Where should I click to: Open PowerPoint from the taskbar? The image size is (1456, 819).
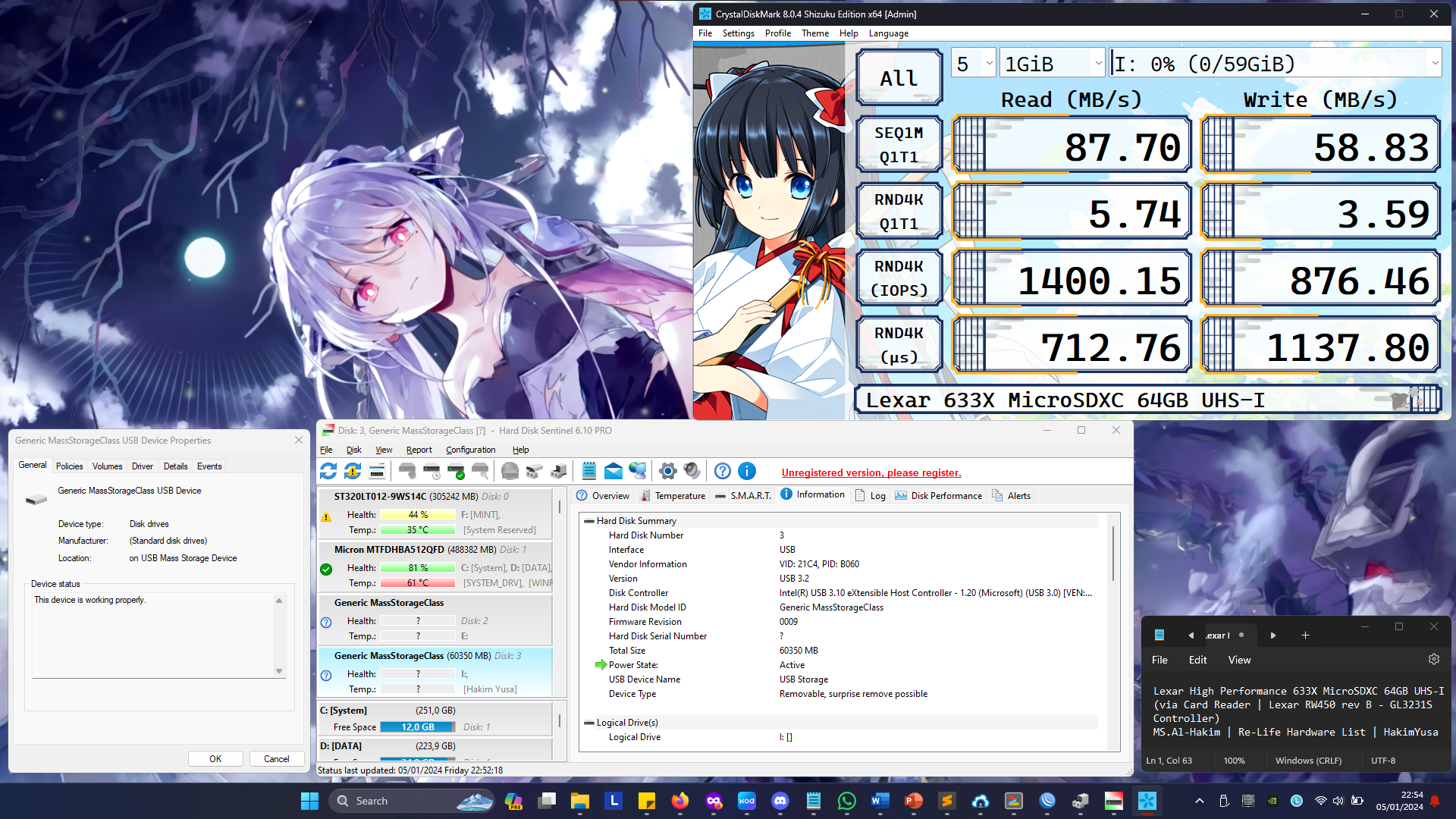(x=914, y=801)
